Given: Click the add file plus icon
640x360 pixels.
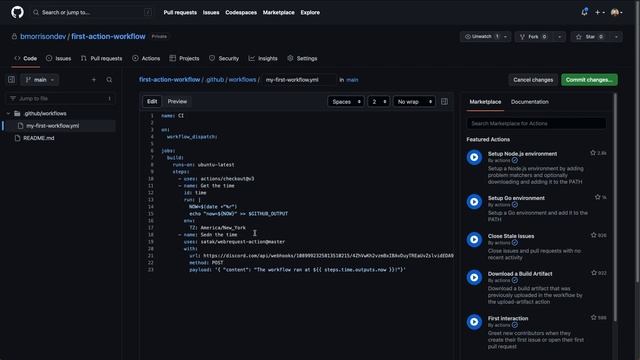Looking at the screenshot, I should click(x=94, y=80).
